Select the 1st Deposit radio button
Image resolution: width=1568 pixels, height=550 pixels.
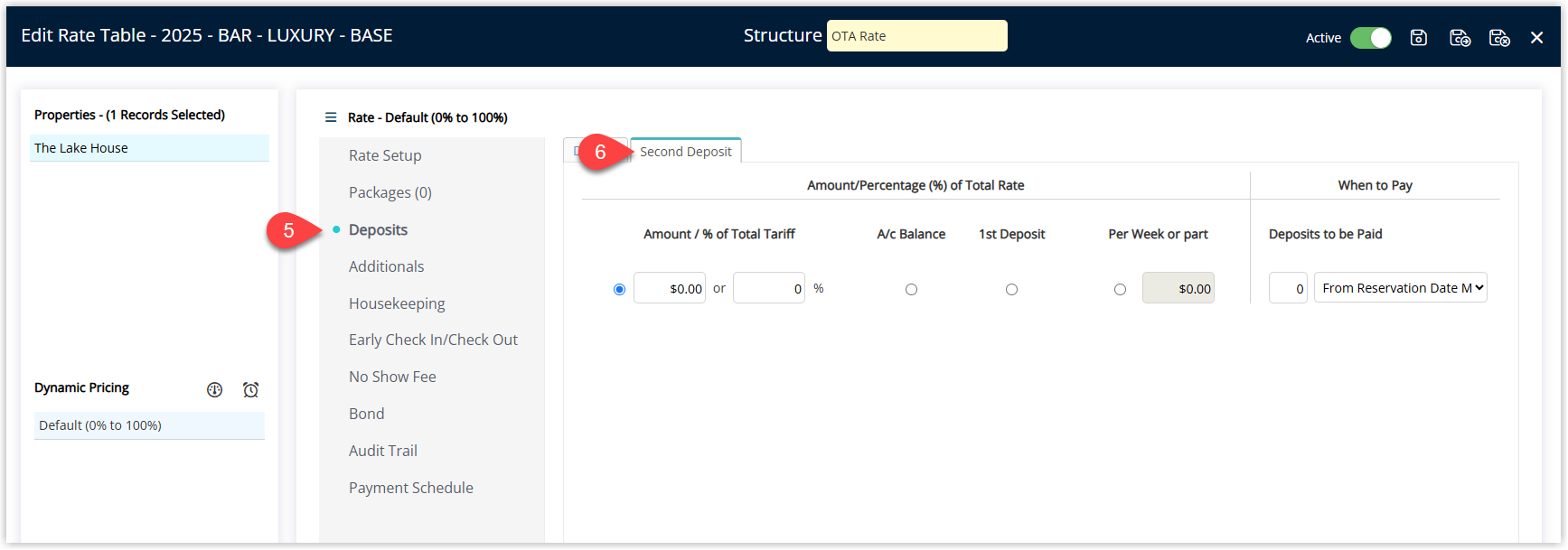[x=1011, y=289]
